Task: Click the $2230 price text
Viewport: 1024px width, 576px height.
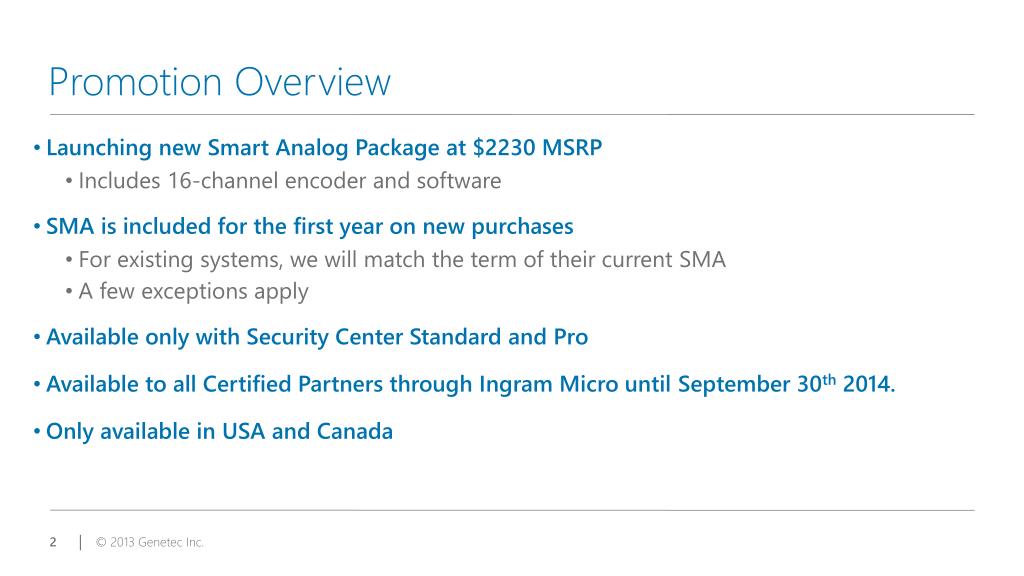Action: tap(504, 148)
